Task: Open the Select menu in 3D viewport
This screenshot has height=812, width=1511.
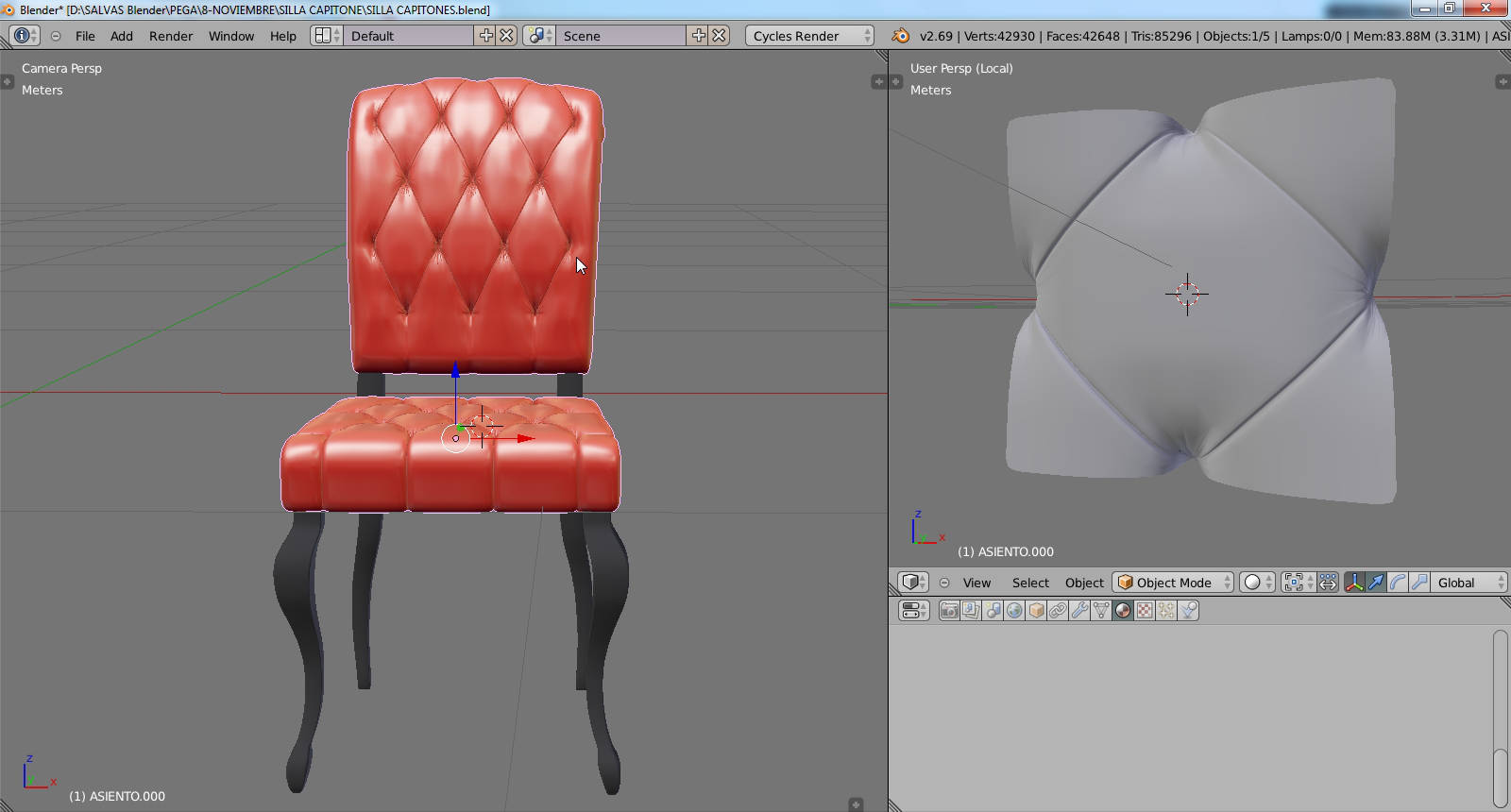Action: 1030,583
